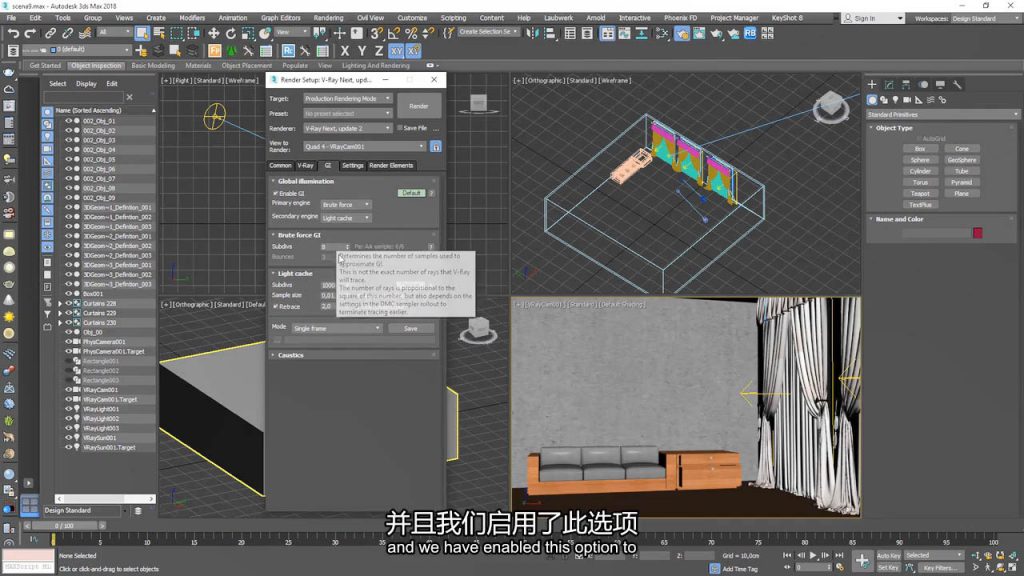Screen dimensions: 1024x576
Task: Click the RB toolbar icon
Action: coord(750,33)
